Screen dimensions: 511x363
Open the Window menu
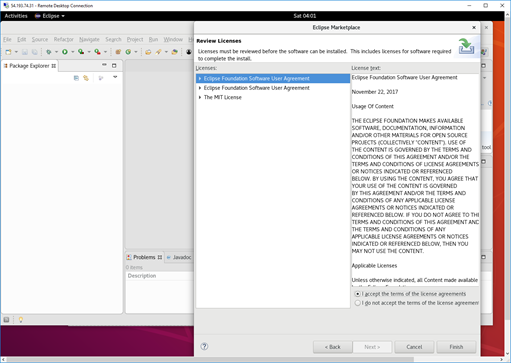tap(173, 39)
